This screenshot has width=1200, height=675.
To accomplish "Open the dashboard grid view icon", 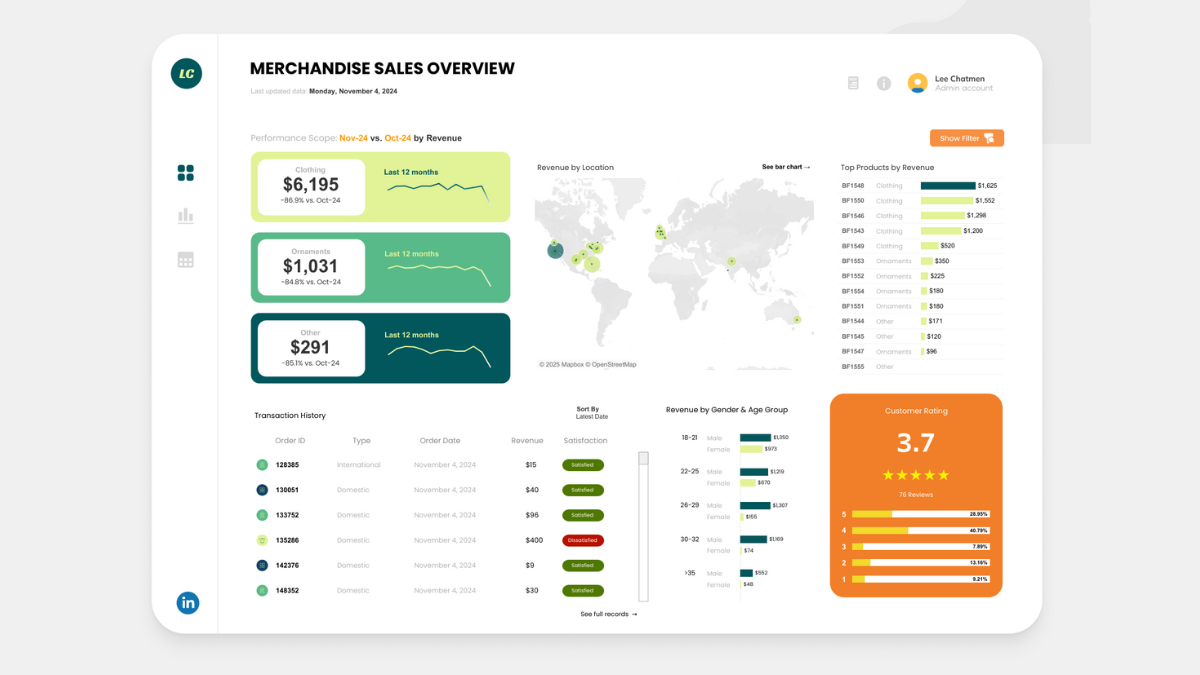I will [185, 173].
